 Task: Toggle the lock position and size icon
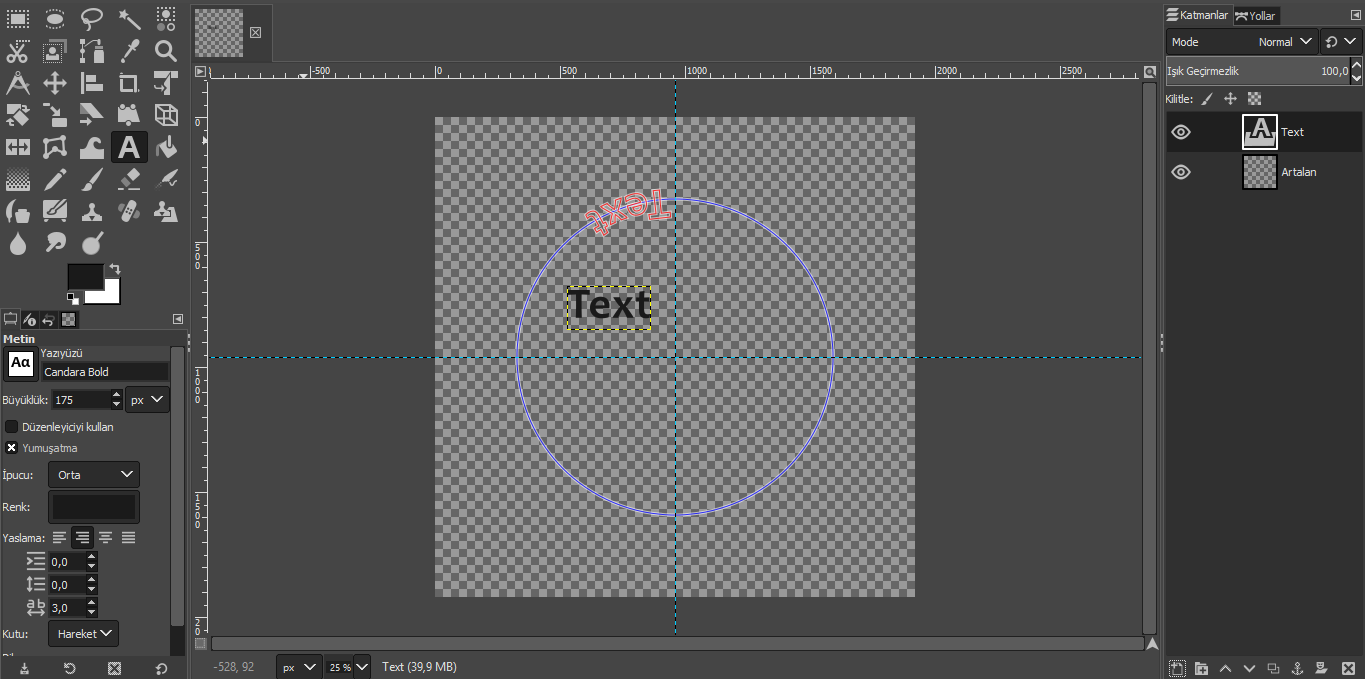click(1231, 99)
